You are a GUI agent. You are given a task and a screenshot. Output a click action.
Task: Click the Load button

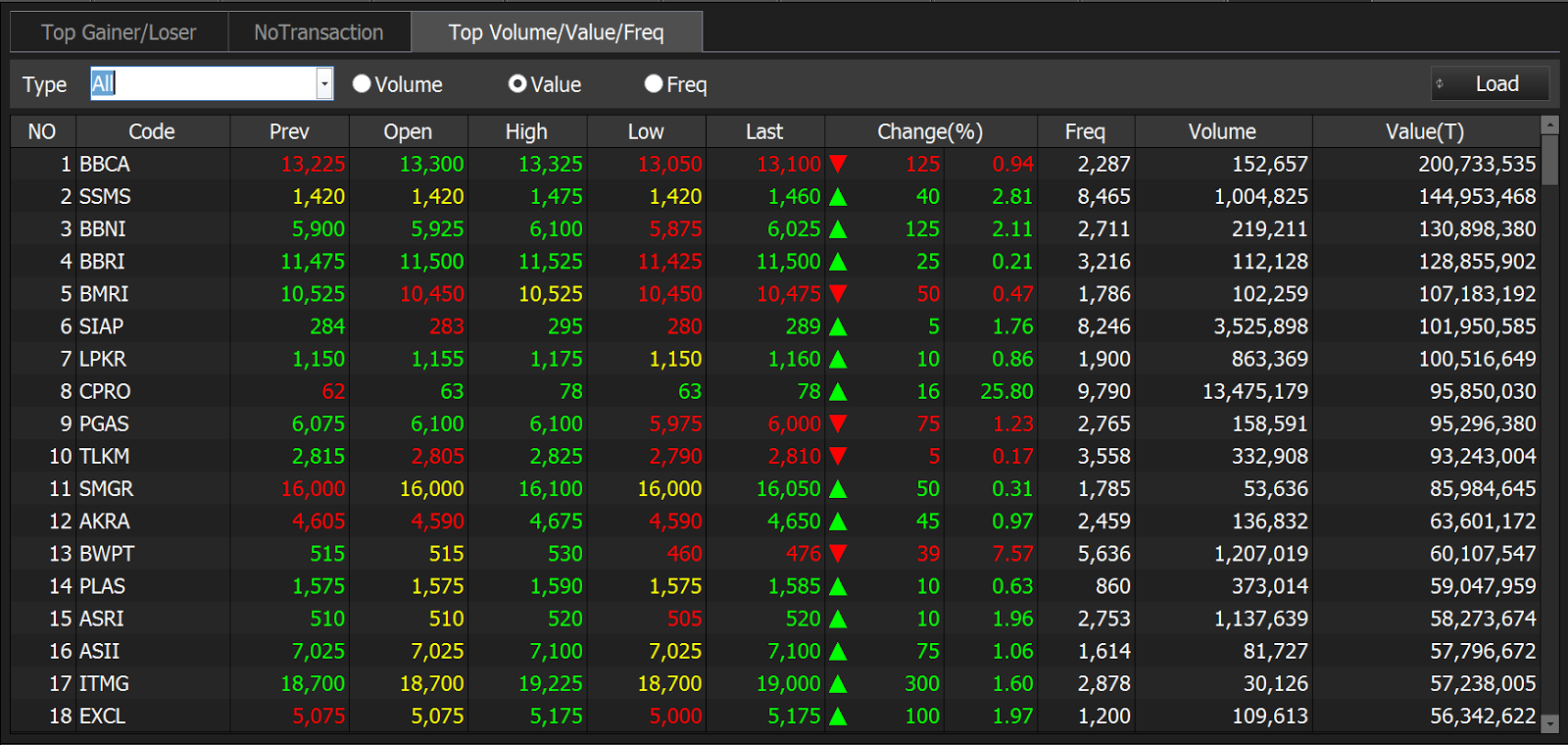[1491, 84]
